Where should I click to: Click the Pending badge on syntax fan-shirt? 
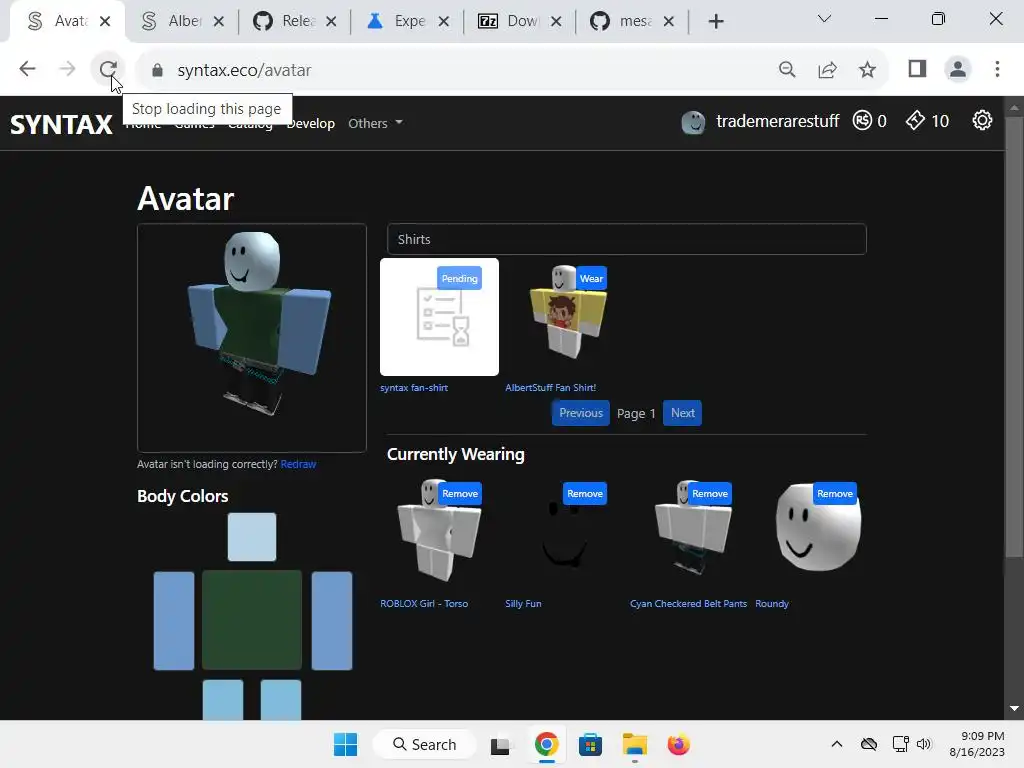(x=459, y=278)
